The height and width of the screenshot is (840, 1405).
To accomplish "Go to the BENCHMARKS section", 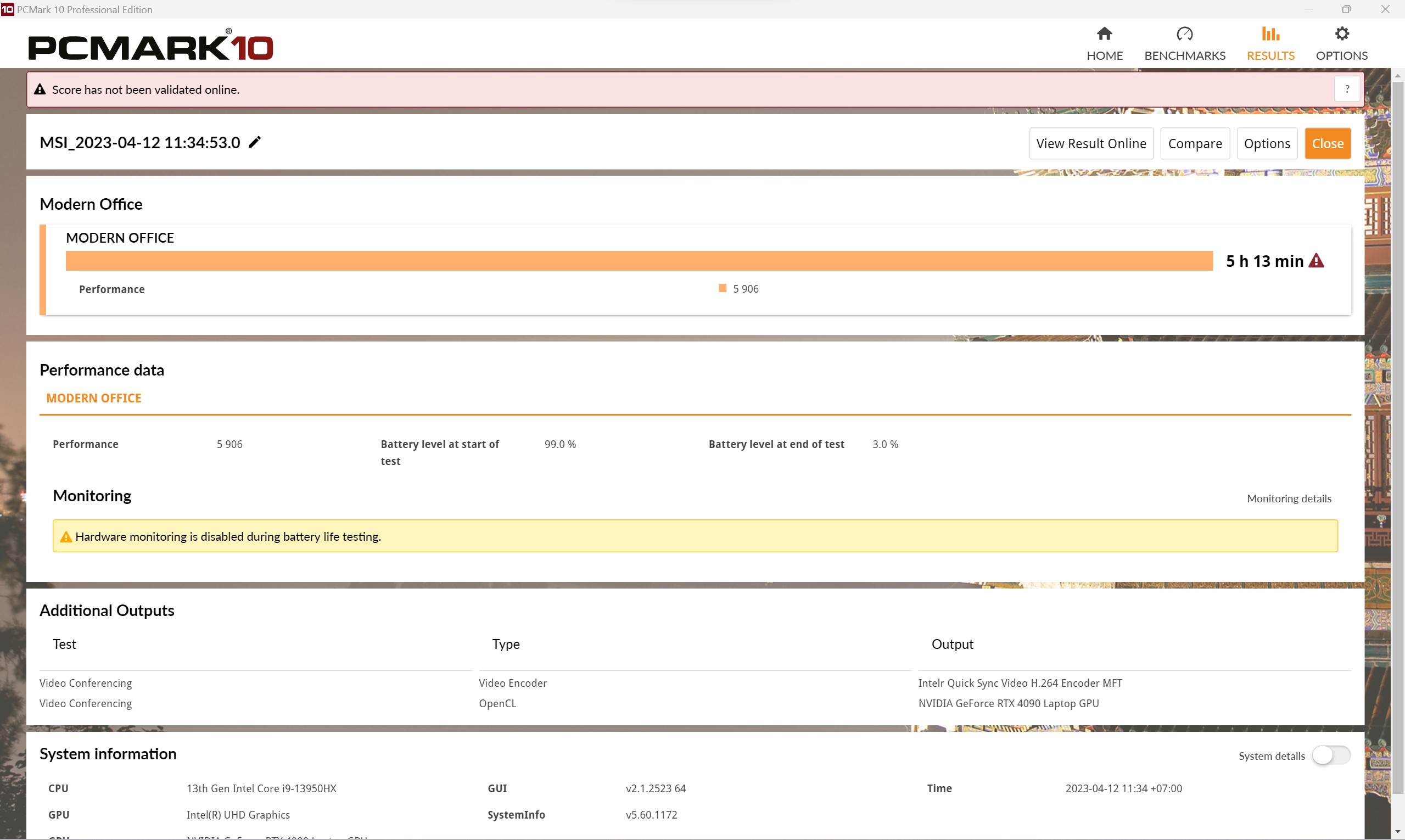I will point(1184,44).
